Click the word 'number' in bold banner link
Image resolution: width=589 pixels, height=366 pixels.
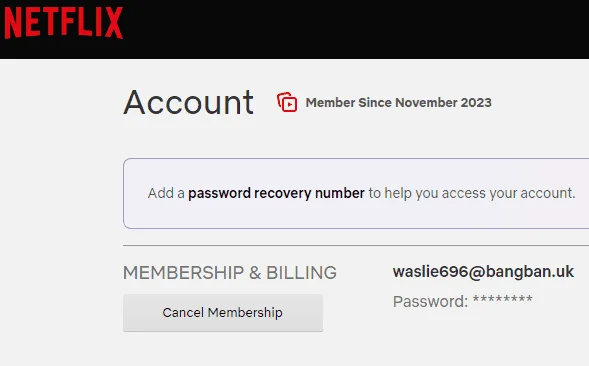coord(340,193)
